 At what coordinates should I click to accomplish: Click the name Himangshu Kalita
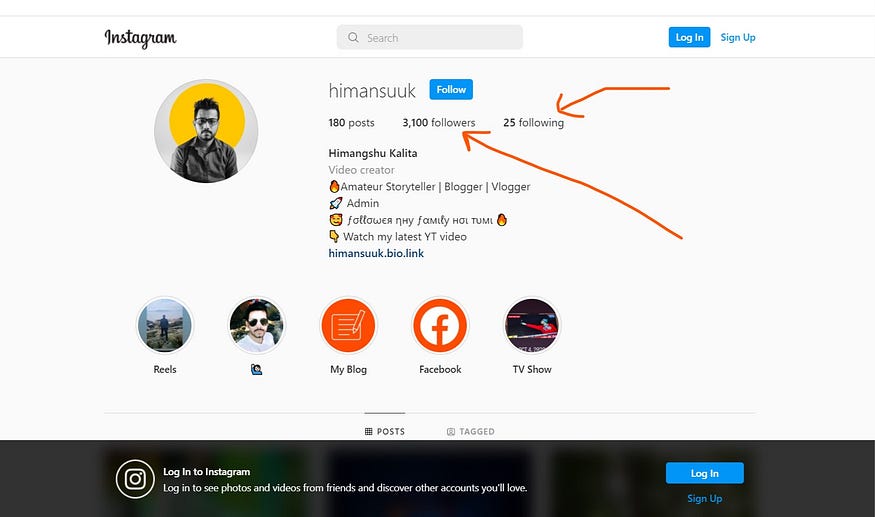pos(373,153)
